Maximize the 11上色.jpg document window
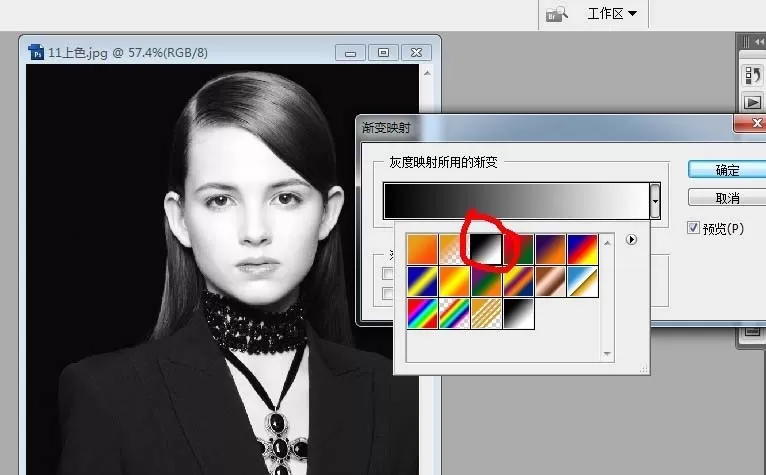 pos(383,53)
